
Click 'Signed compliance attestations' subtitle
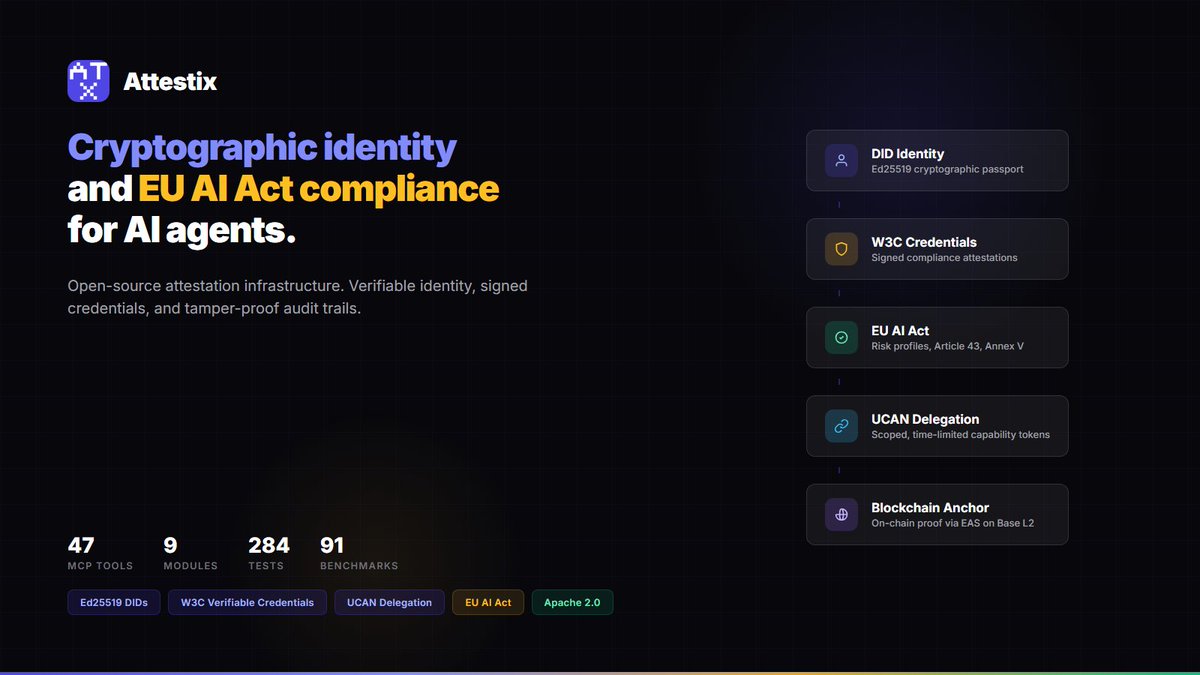(944, 258)
